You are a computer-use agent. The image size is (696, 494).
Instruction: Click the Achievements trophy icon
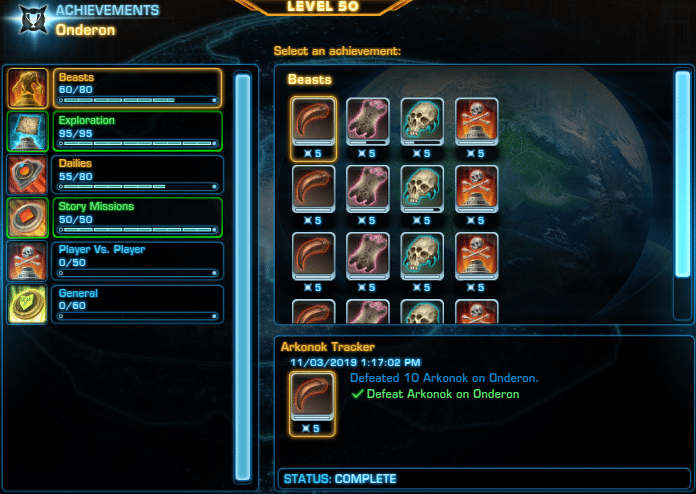tap(33, 20)
